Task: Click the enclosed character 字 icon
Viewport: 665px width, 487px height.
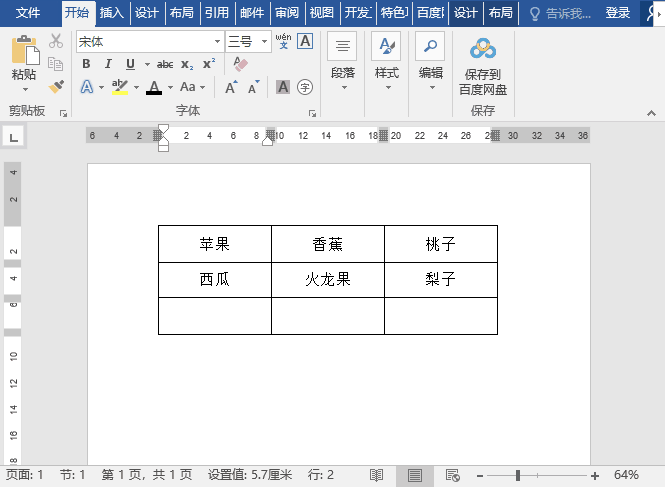Action: coord(305,87)
